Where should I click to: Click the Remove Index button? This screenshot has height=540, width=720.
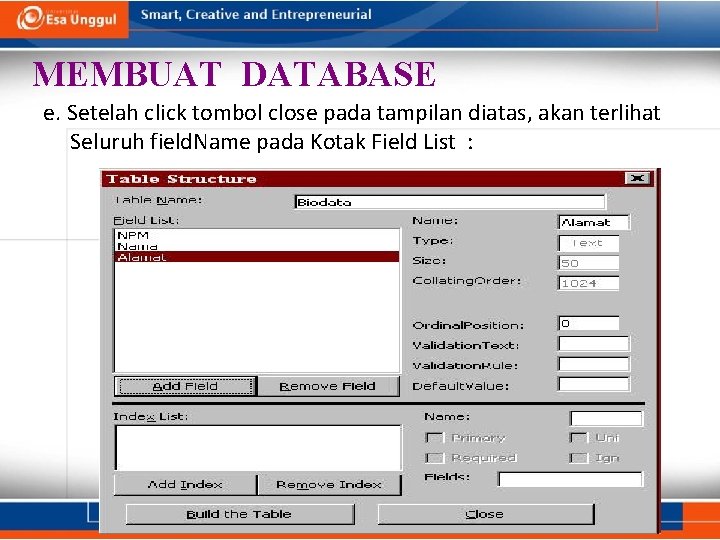pos(329,484)
